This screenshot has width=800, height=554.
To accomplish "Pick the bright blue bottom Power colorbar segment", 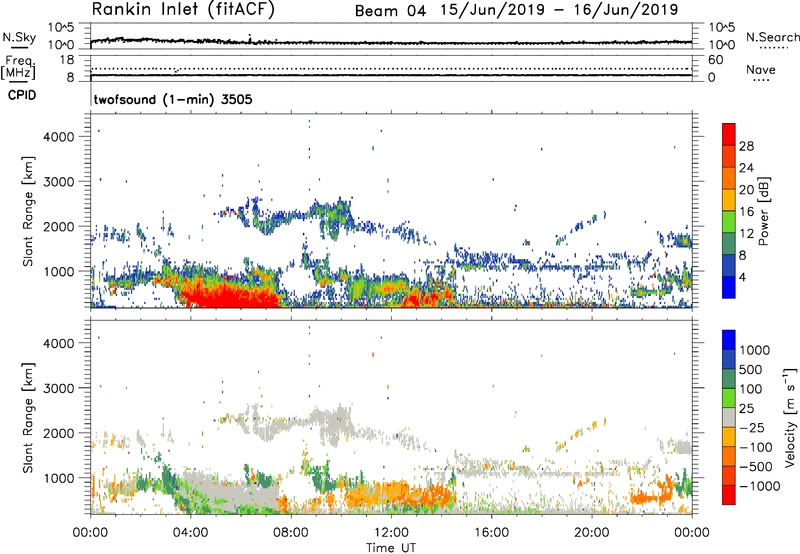I will coord(729,288).
